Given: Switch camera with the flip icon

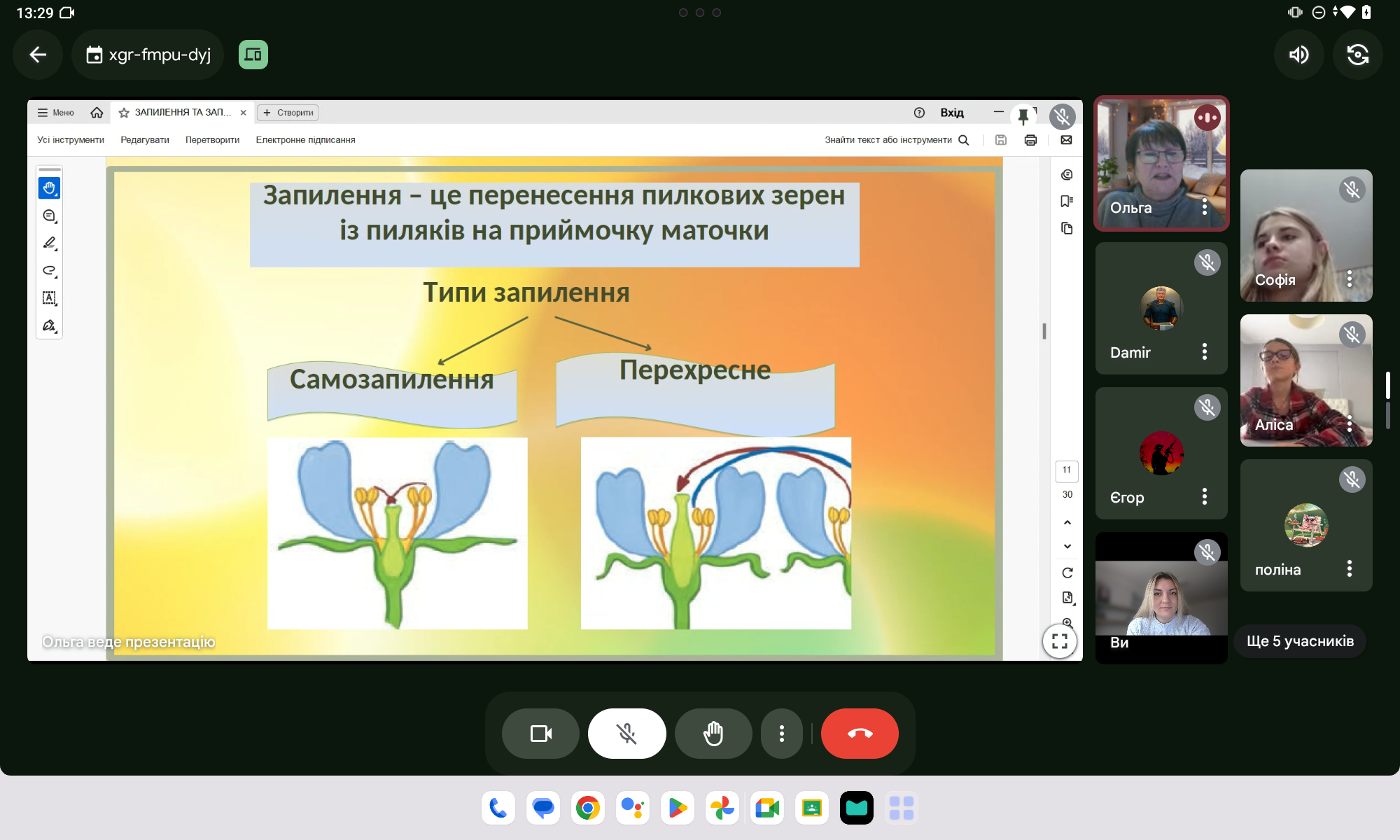Looking at the screenshot, I should coord(1357,55).
